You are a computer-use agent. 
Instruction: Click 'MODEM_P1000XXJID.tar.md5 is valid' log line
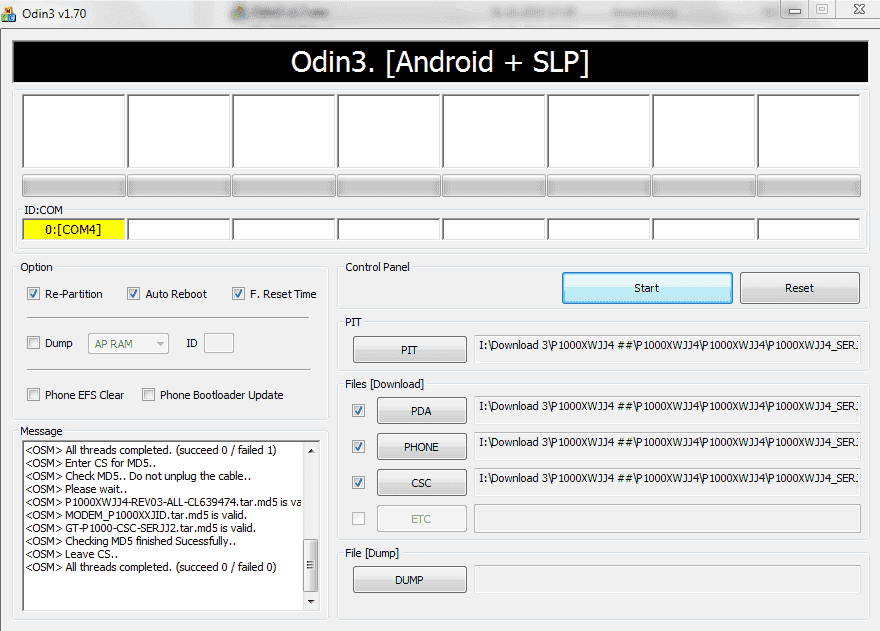(x=136, y=515)
